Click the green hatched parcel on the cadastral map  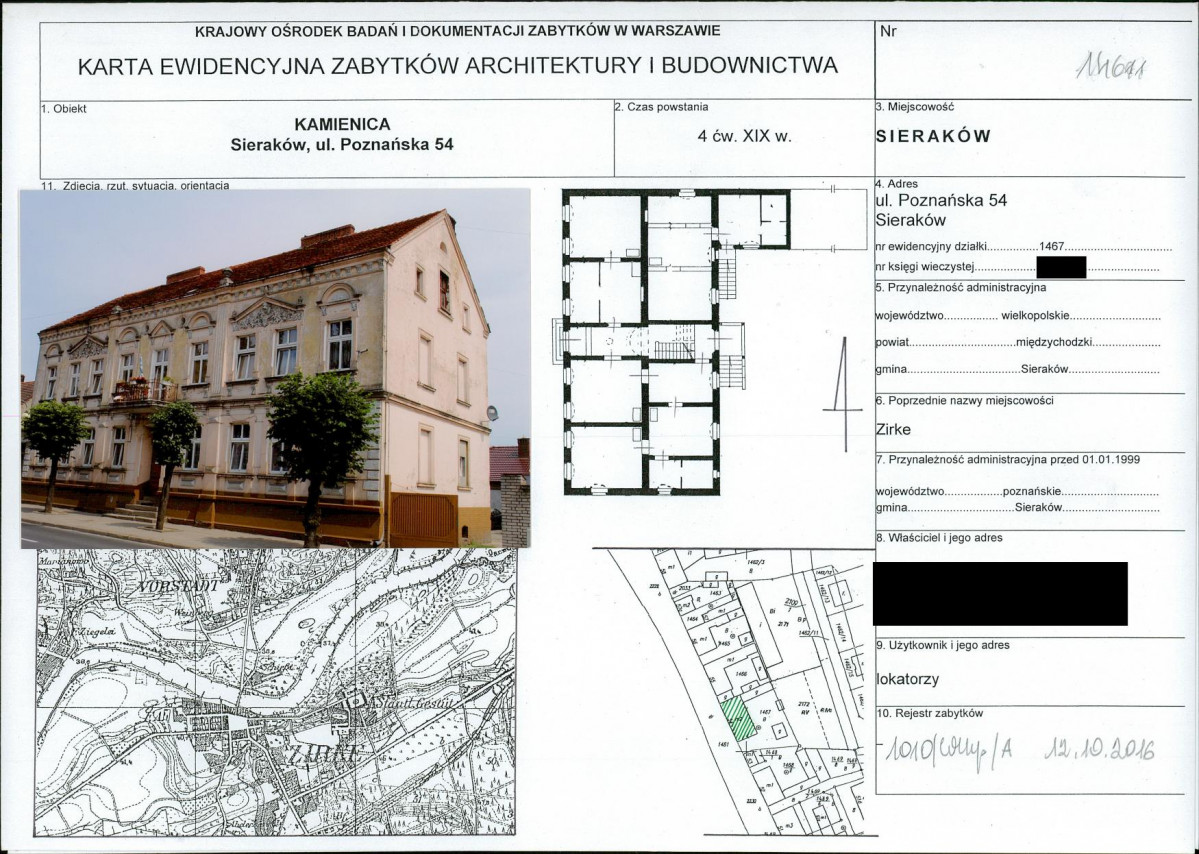739,718
